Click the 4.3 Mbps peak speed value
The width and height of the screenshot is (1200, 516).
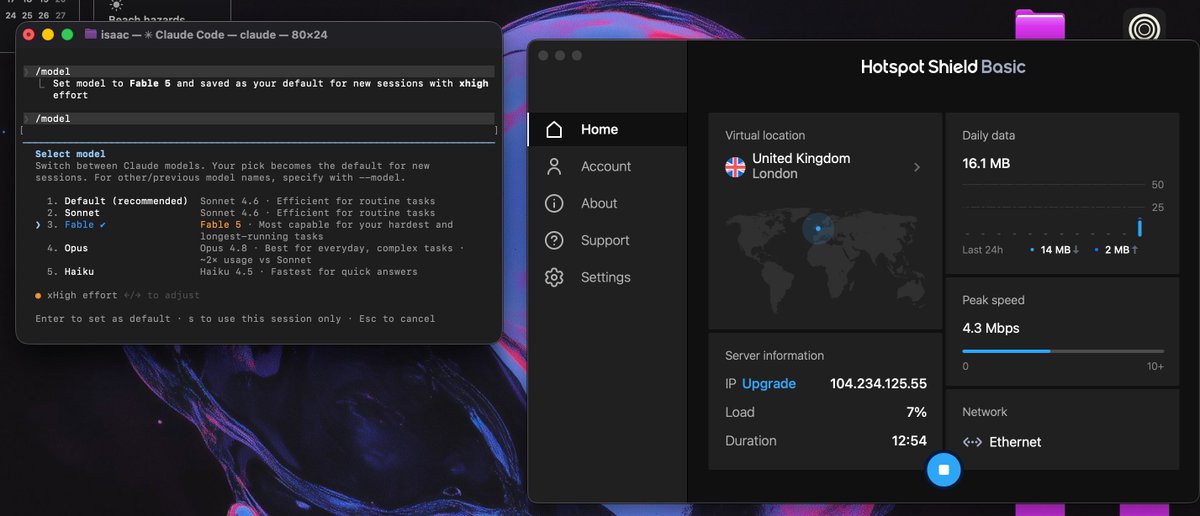(x=991, y=328)
